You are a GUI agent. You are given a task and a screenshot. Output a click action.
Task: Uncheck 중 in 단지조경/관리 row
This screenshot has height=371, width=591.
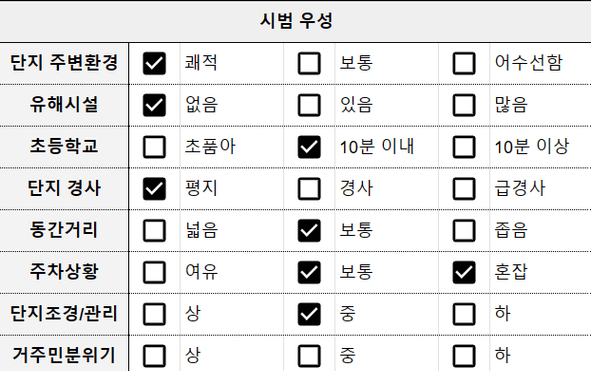[309, 314]
